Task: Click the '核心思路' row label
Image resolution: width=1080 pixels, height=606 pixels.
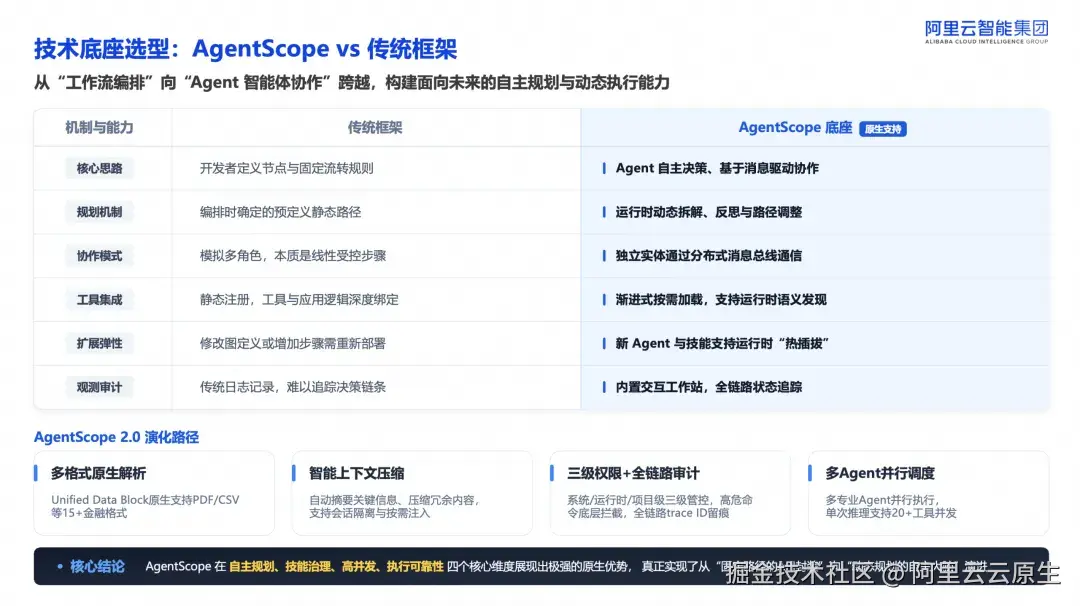Action: tap(99, 168)
